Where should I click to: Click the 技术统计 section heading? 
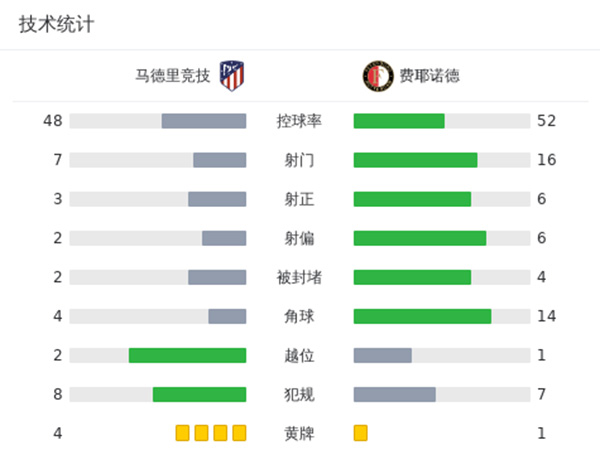(x=56, y=25)
